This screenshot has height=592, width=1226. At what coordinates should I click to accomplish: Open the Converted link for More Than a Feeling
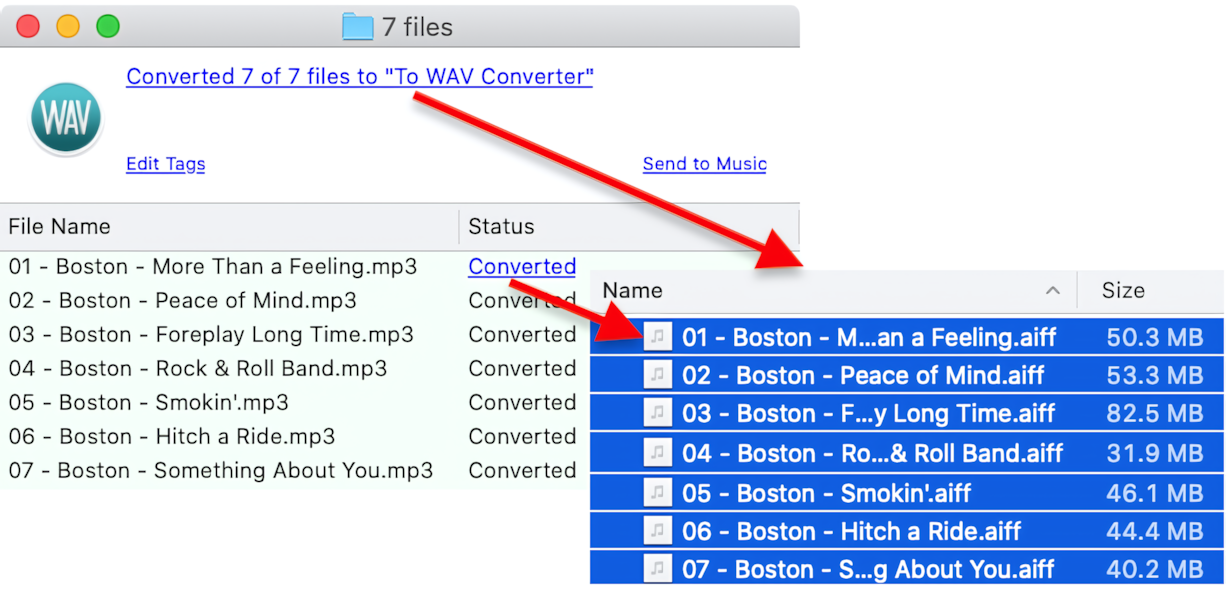tap(522, 266)
